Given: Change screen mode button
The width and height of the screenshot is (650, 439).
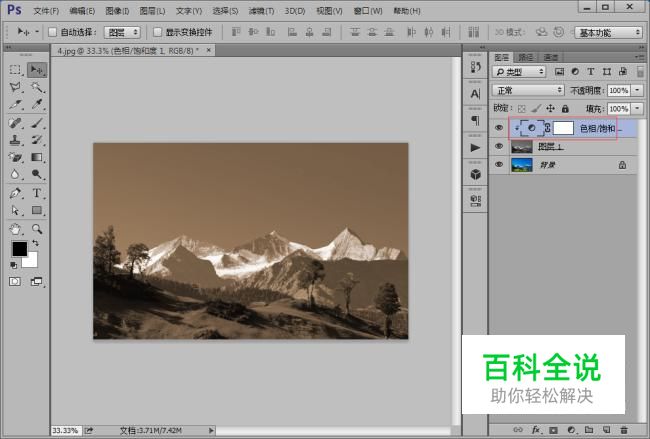Looking at the screenshot, I should tap(36, 282).
